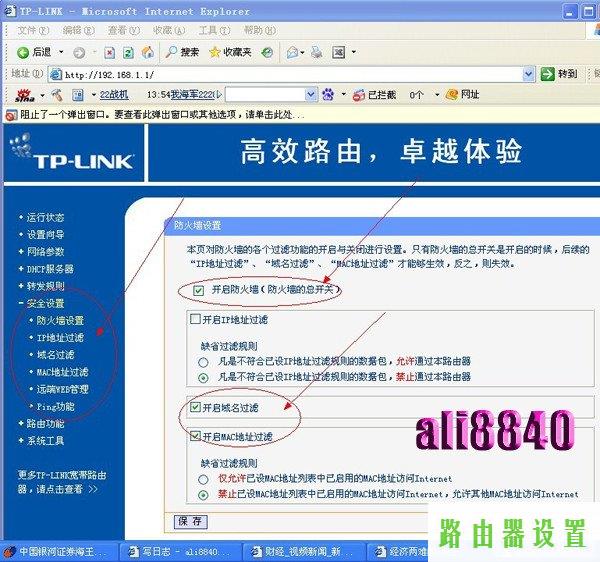Open Back button history dropdown arrow

point(60,52)
